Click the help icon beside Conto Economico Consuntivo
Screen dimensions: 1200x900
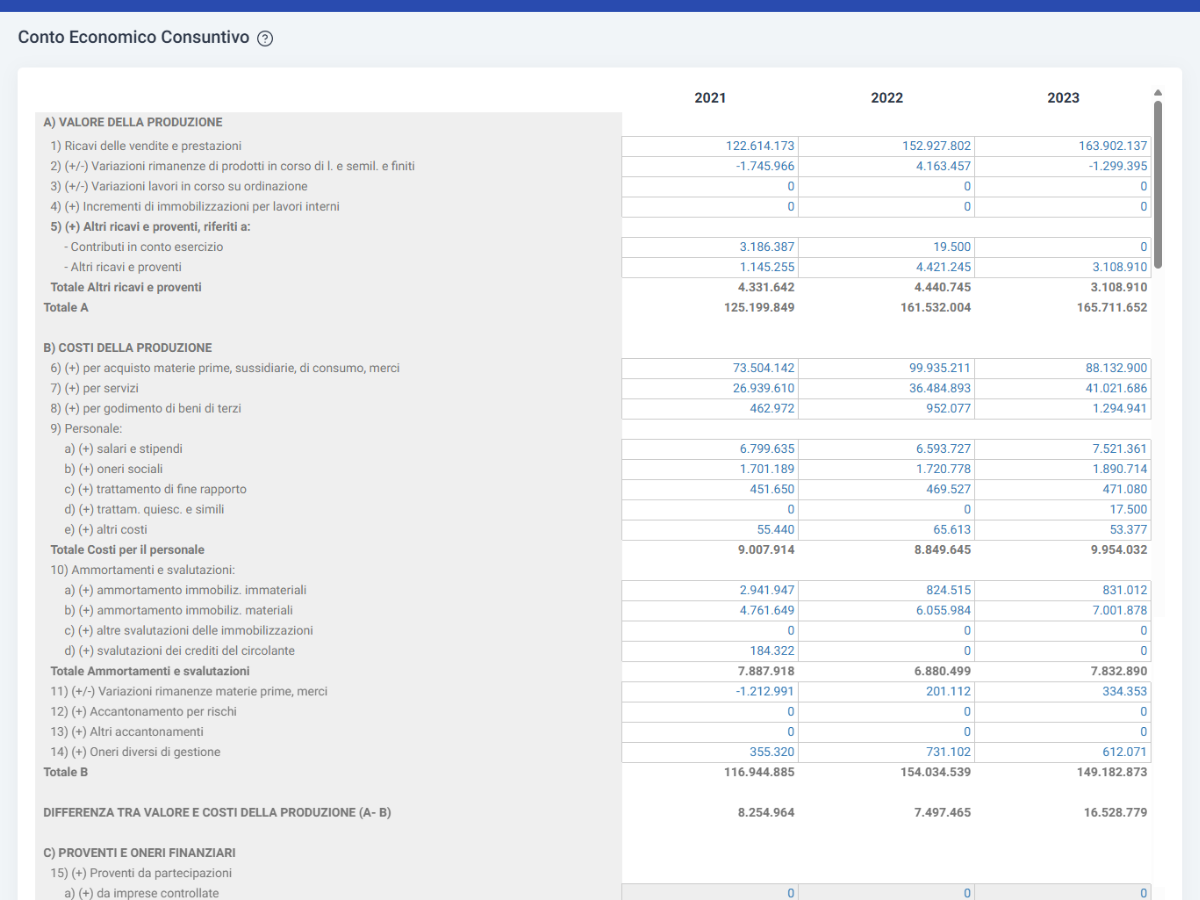(265, 39)
